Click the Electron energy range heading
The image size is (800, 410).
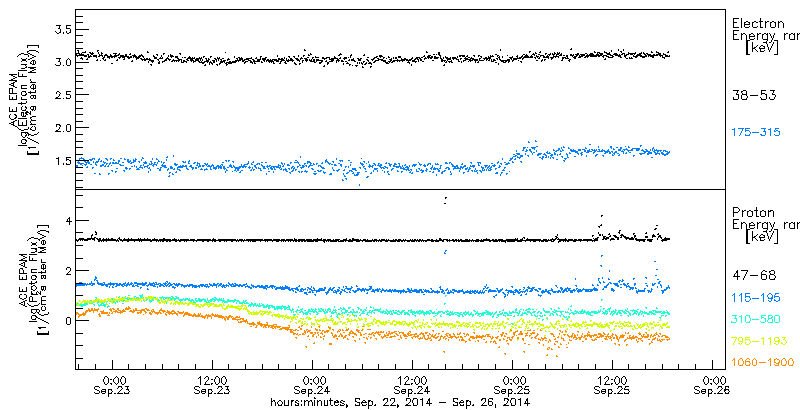[x=766, y=36]
